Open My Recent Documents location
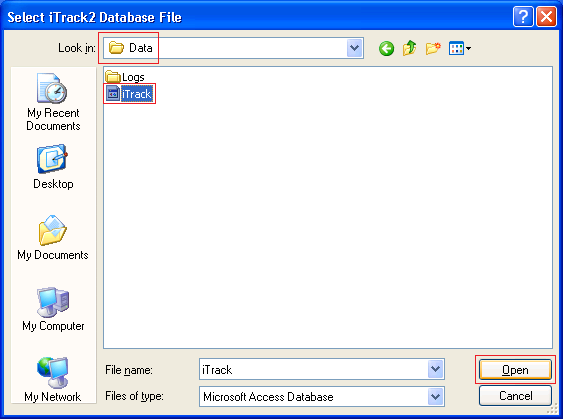Image resolution: width=563 pixels, height=419 pixels. pos(53,102)
